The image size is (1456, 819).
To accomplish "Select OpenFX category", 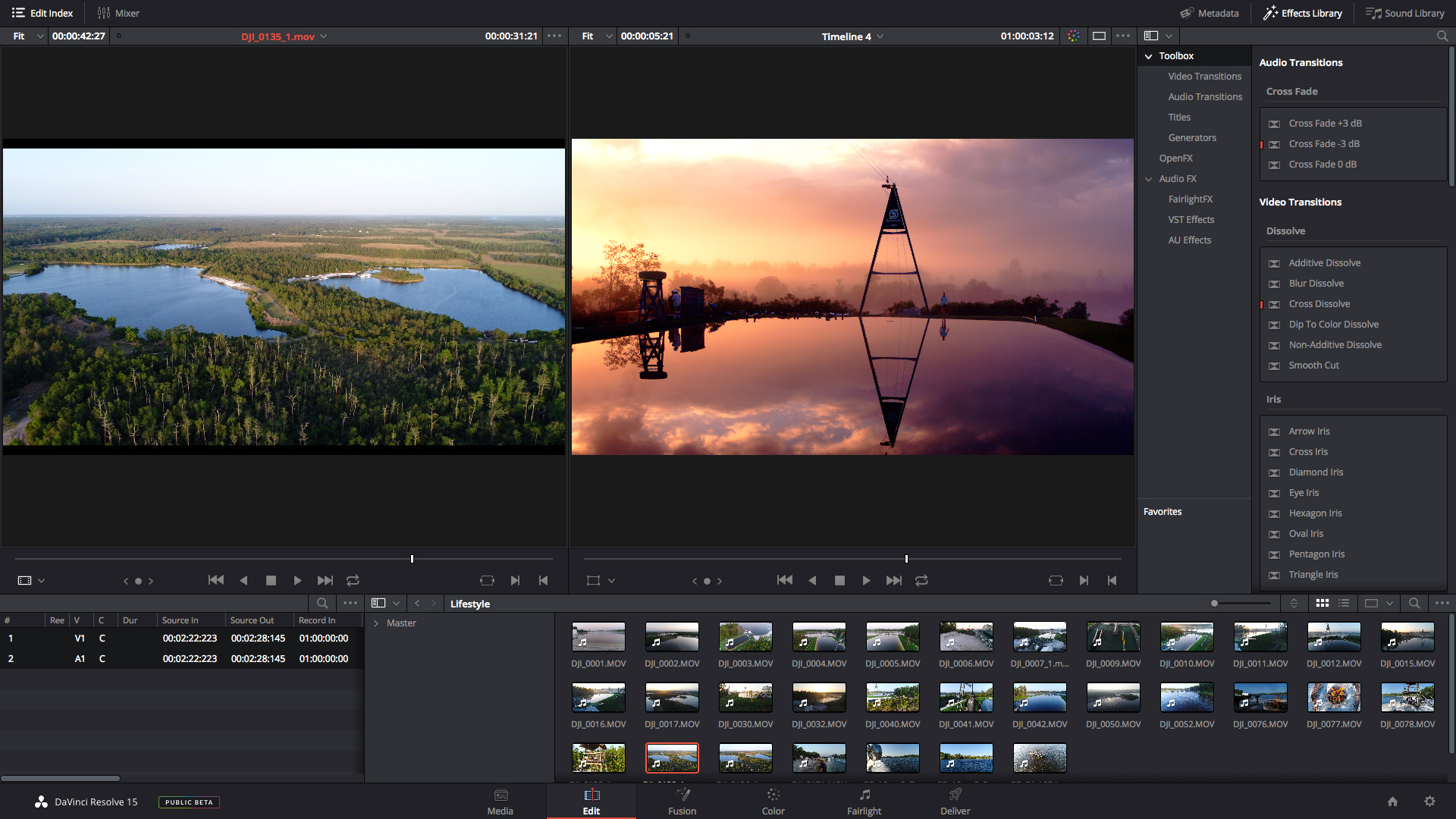I will 1175,158.
